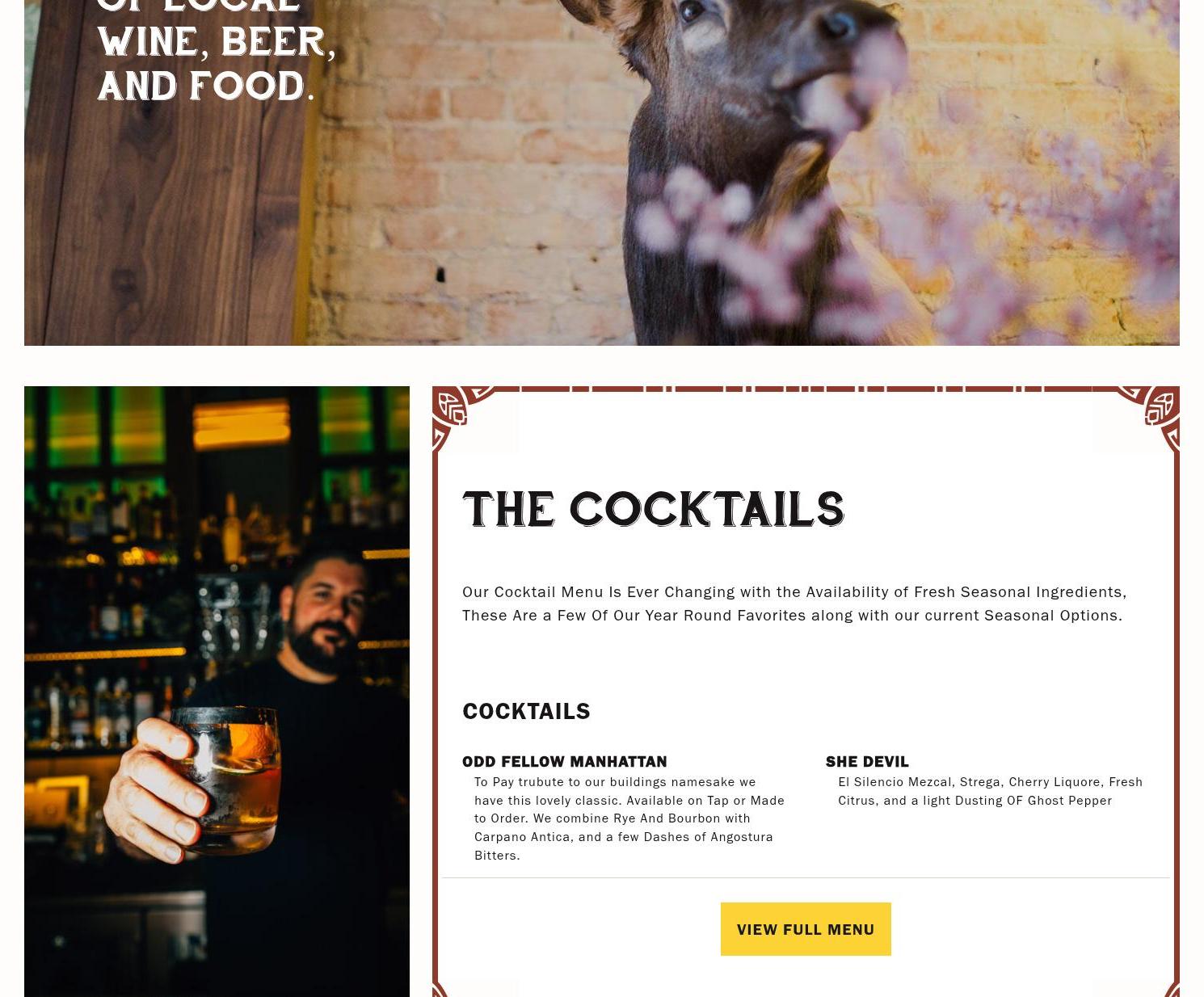
Task: Click The Cocktails main heading
Action: [x=653, y=509]
